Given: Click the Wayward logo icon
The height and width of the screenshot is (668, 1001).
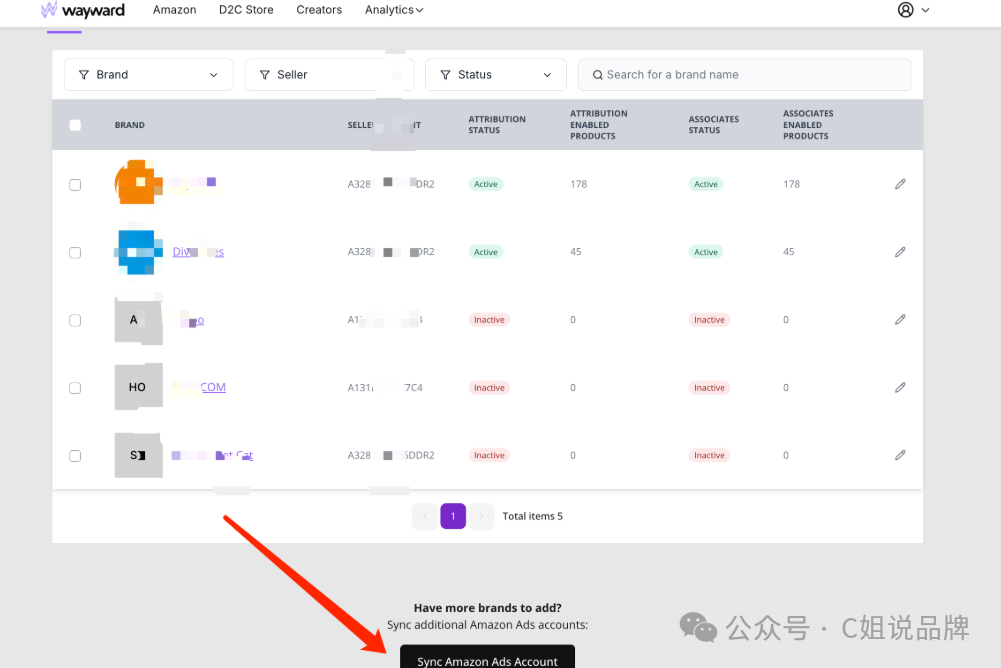Looking at the screenshot, I should coord(49,10).
